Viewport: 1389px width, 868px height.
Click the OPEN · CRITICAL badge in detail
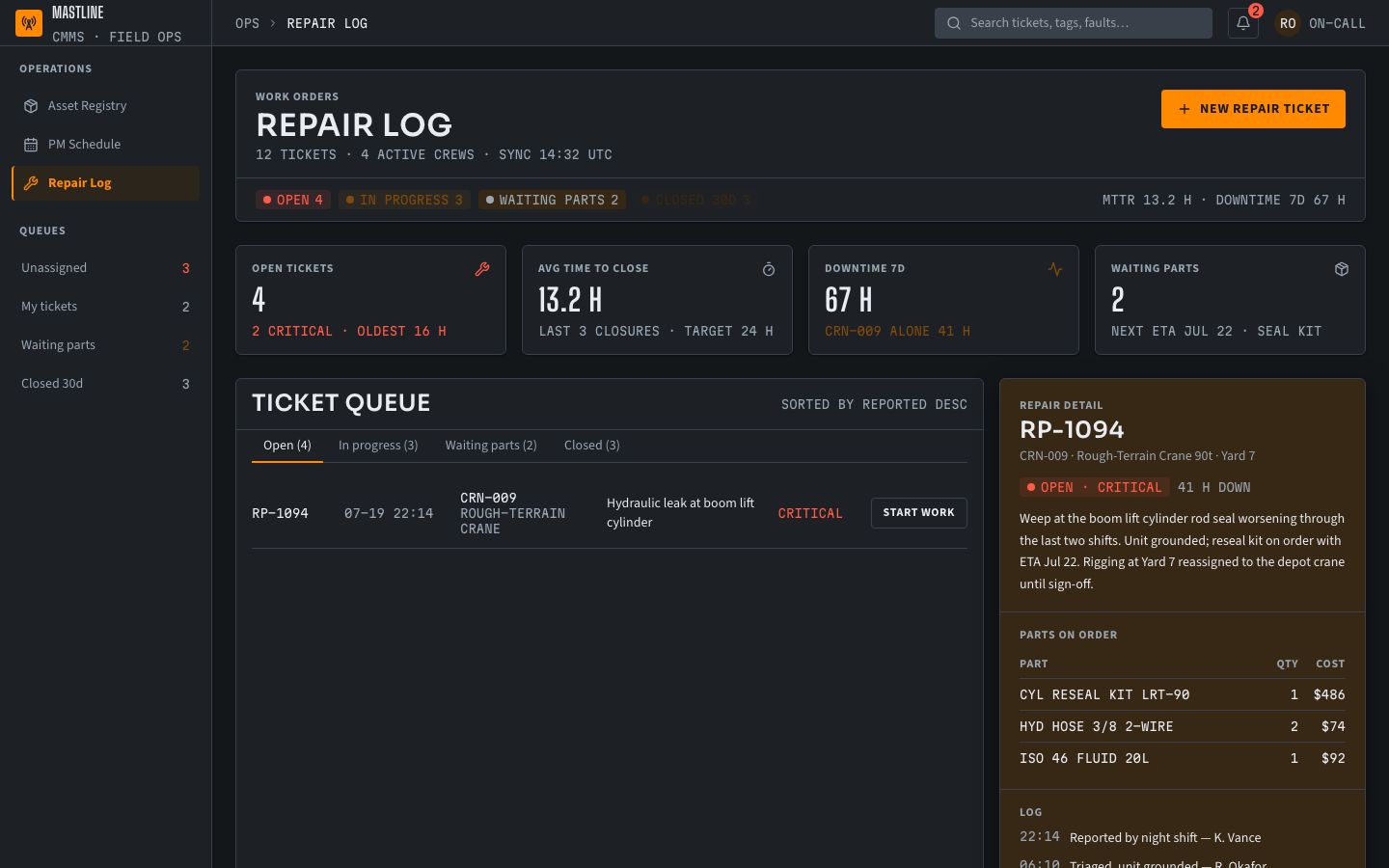click(1095, 487)
